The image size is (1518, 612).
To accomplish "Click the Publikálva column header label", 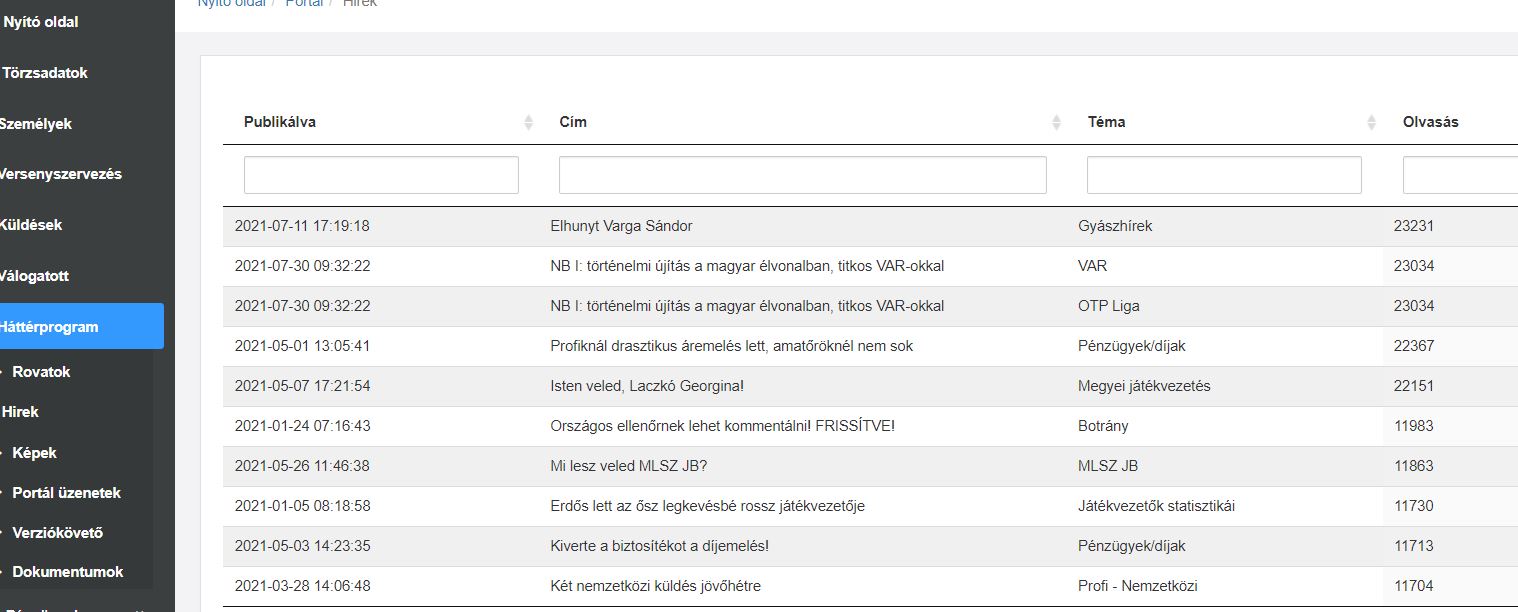I will coord(280,122).
